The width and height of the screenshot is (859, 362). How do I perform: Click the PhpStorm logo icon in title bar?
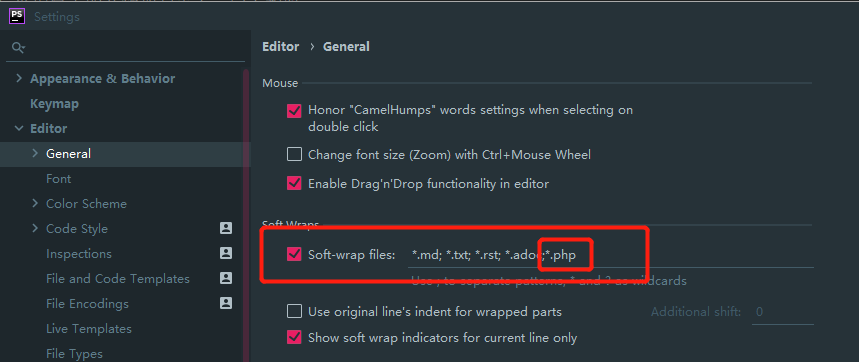click(17, 16)
